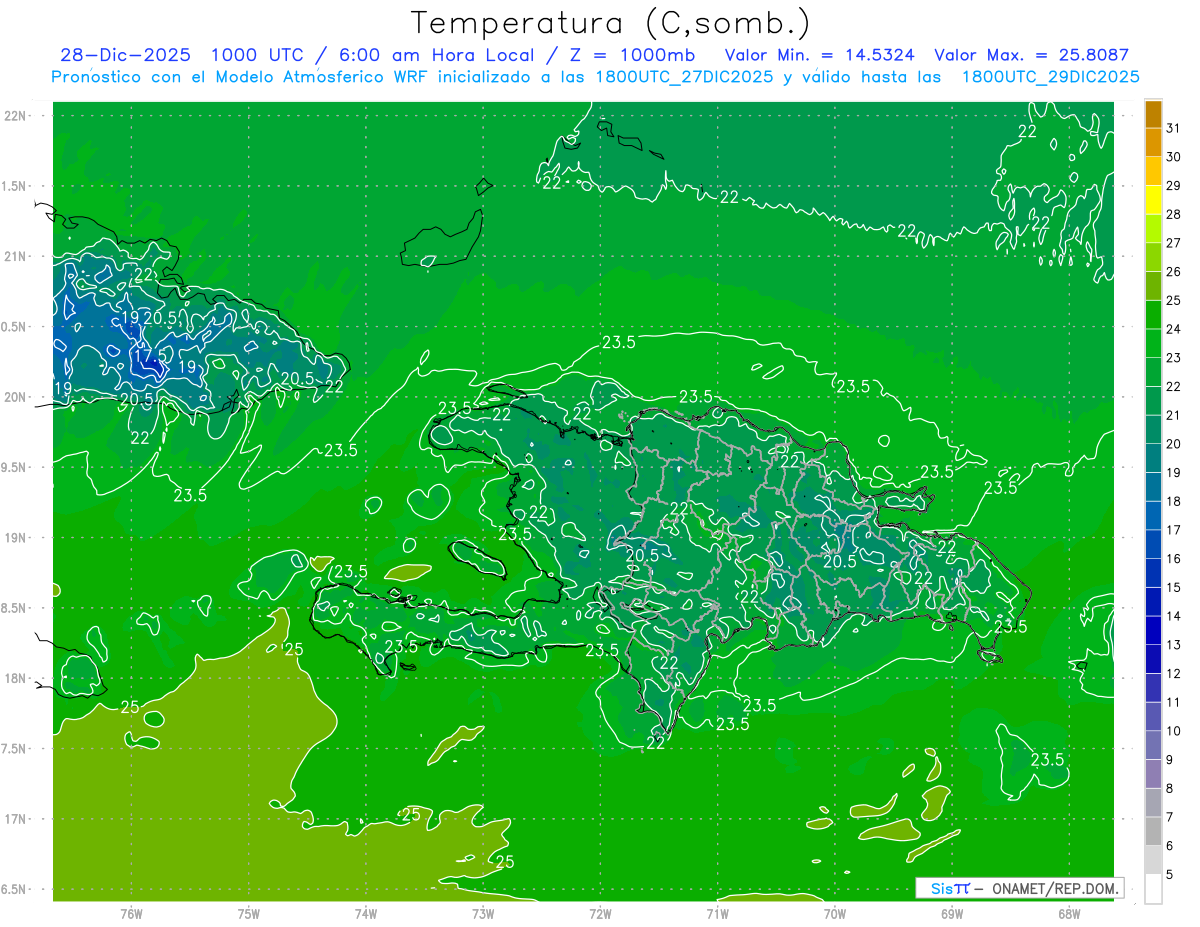Click the '71W' longitude axis label
1200x927 pixels.
point(717,913)
